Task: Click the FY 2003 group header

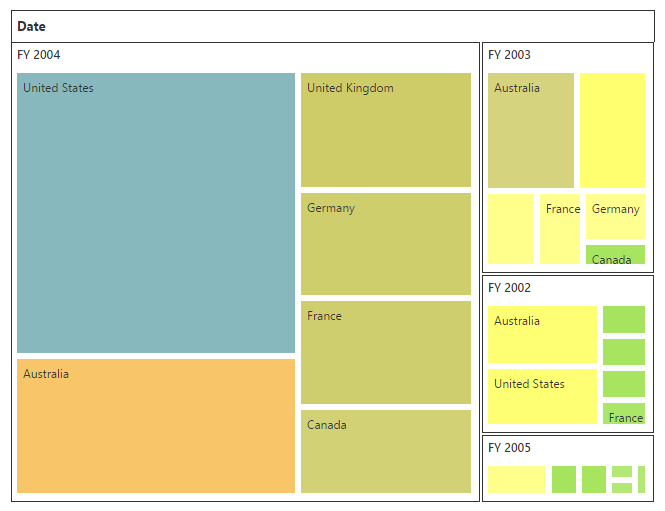Action: [510, 55]
